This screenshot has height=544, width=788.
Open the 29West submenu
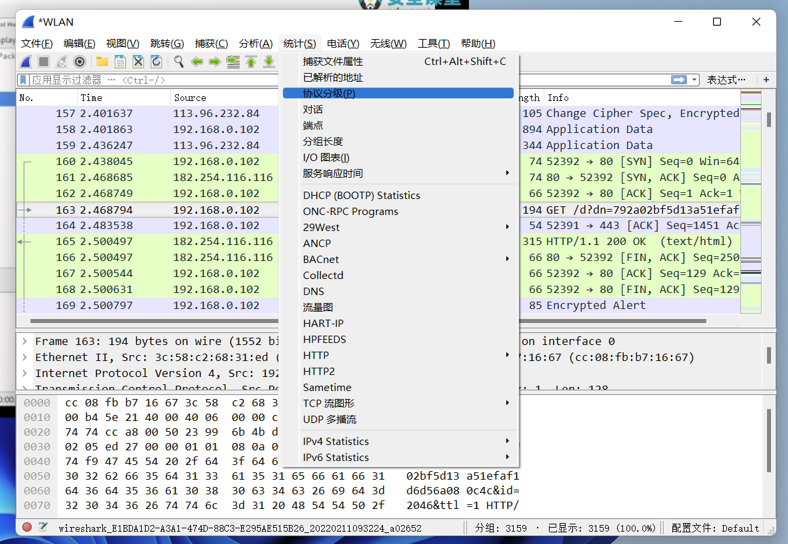coord(399,227)
